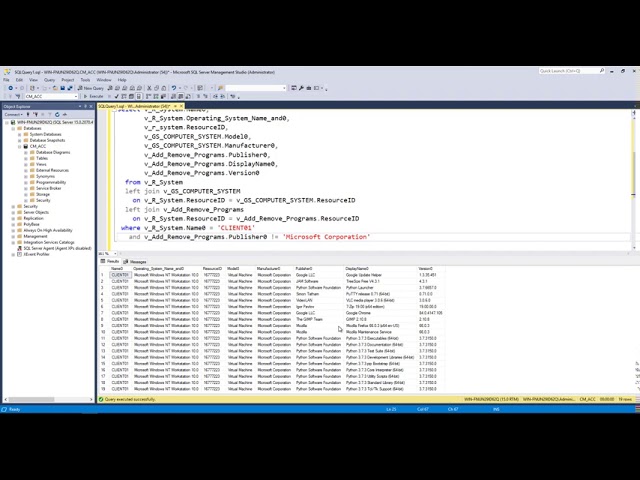Click the Paste toolbar icon
Viewport: 640px width, 480px height.
[164, 88]
